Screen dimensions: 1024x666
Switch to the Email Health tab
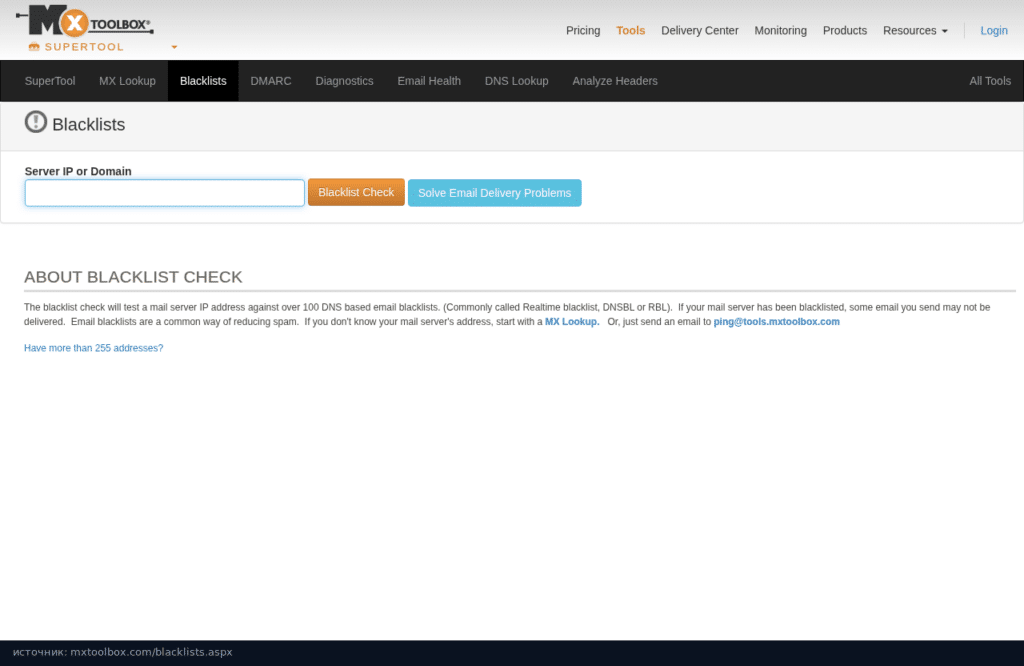point(429,81)
